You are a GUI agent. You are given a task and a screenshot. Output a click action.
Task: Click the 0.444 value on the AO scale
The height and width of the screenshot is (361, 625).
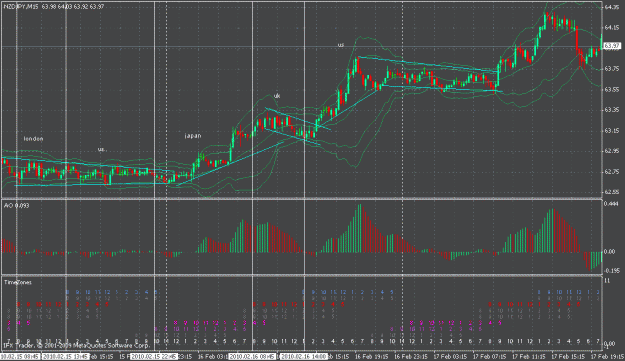pos(611,204)
